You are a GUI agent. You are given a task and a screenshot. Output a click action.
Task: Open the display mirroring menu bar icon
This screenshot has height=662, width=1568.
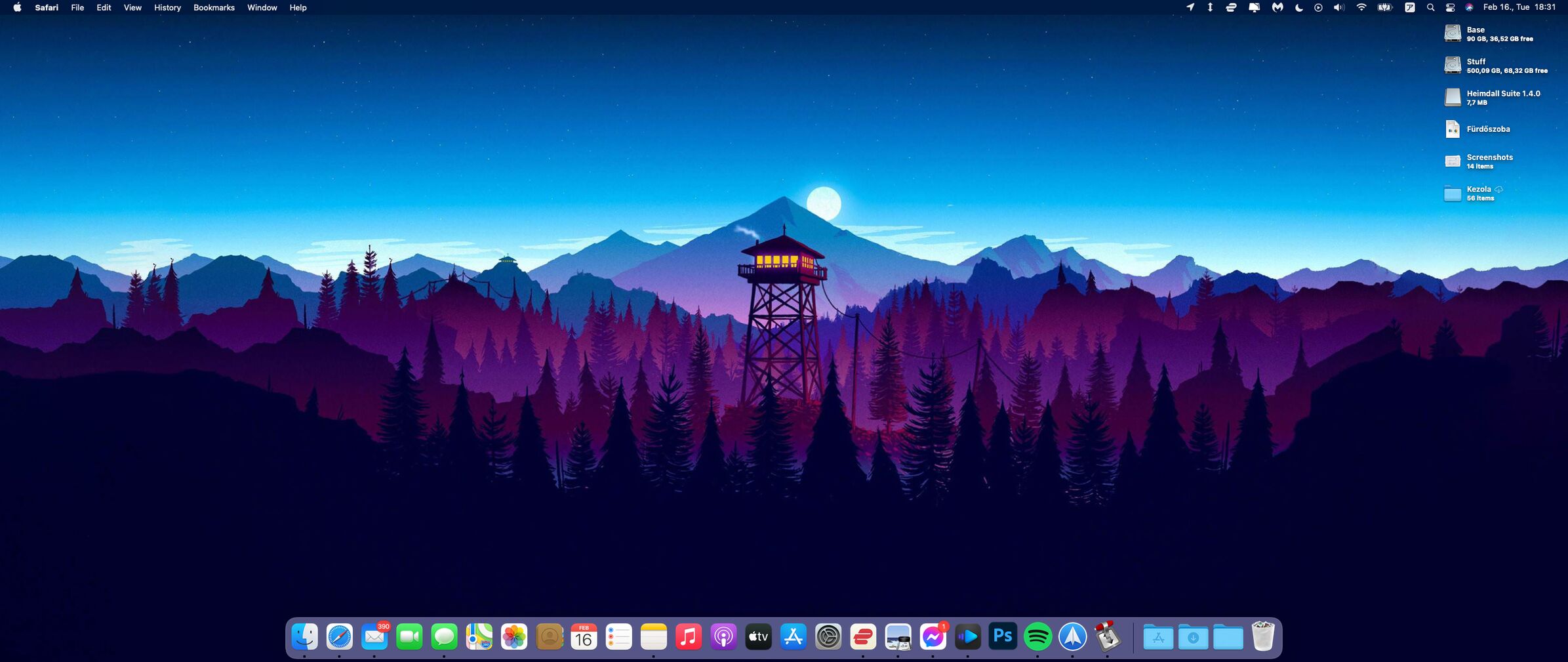pos(1254,7)
